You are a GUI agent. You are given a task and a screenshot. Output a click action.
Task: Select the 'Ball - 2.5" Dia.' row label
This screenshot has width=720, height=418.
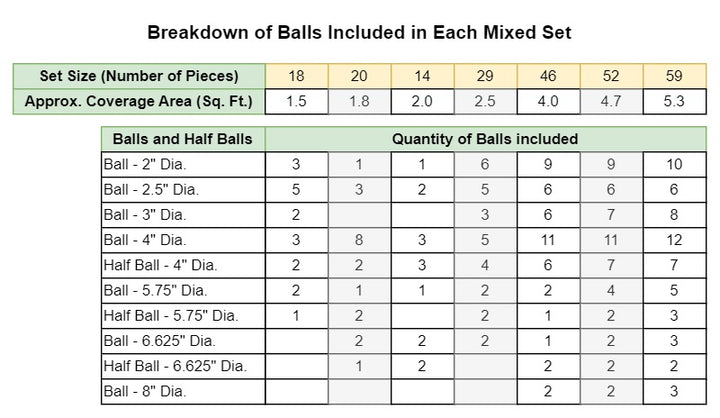183,190
